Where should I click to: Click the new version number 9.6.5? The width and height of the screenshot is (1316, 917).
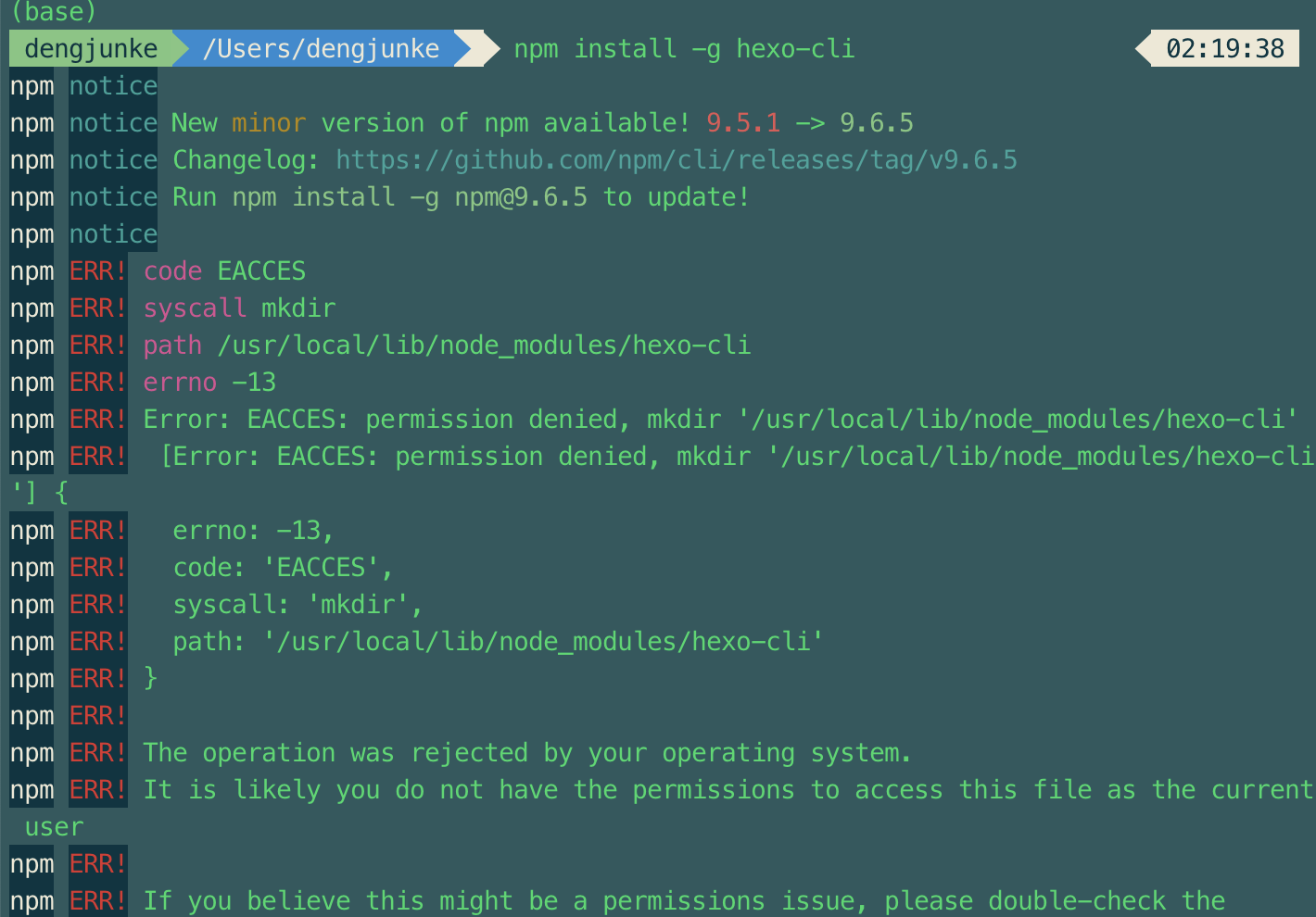point(877,123)
